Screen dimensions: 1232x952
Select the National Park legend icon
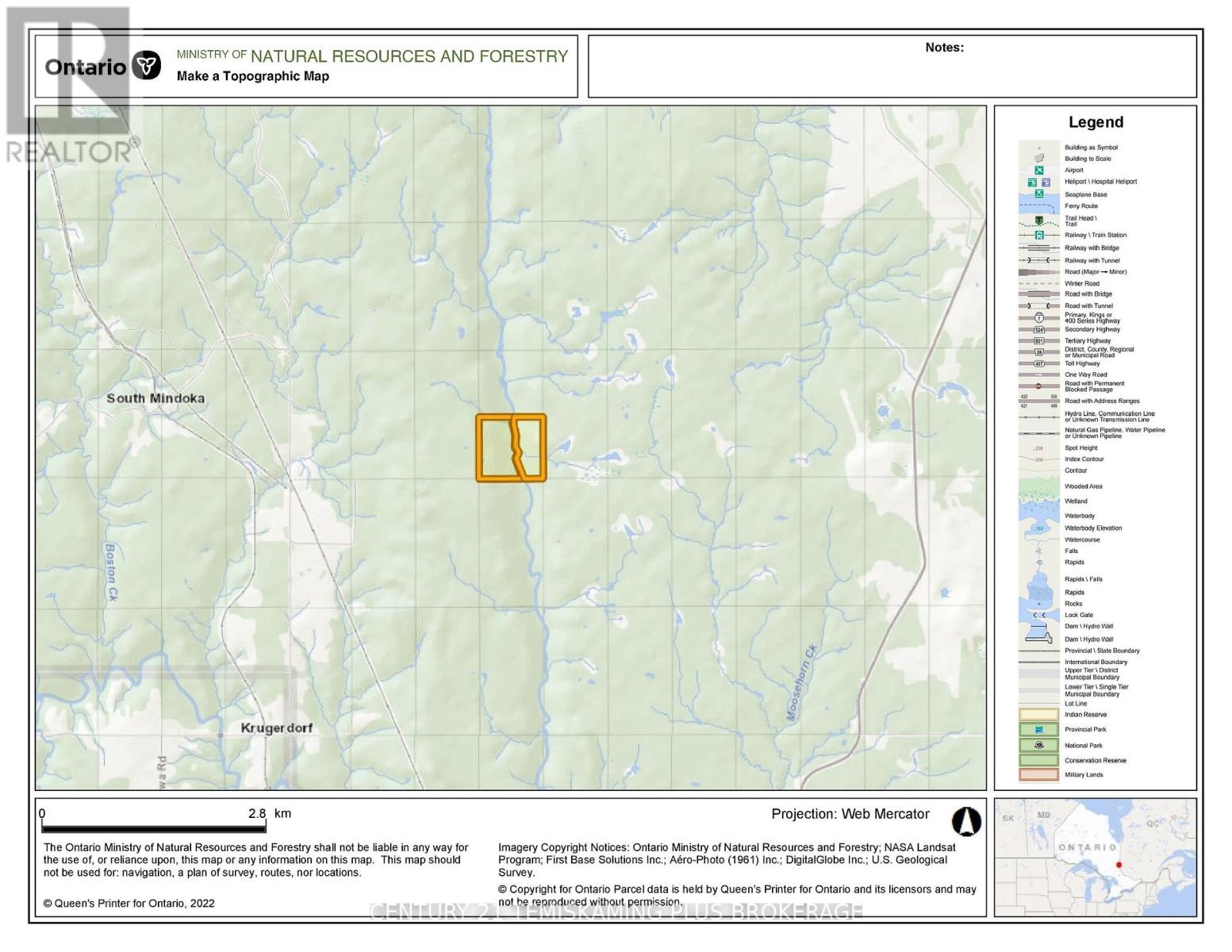click(x=1038, y=745)
